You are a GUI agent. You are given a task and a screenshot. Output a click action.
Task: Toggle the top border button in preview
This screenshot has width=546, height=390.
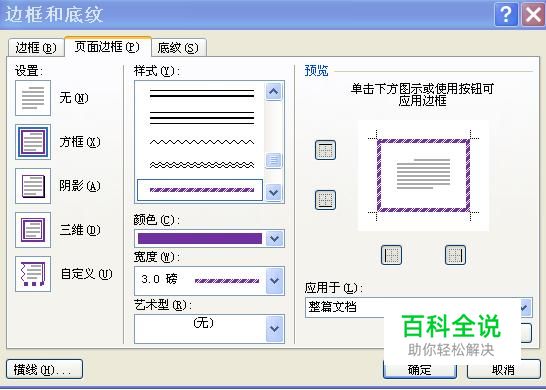(x=325, y=150)
